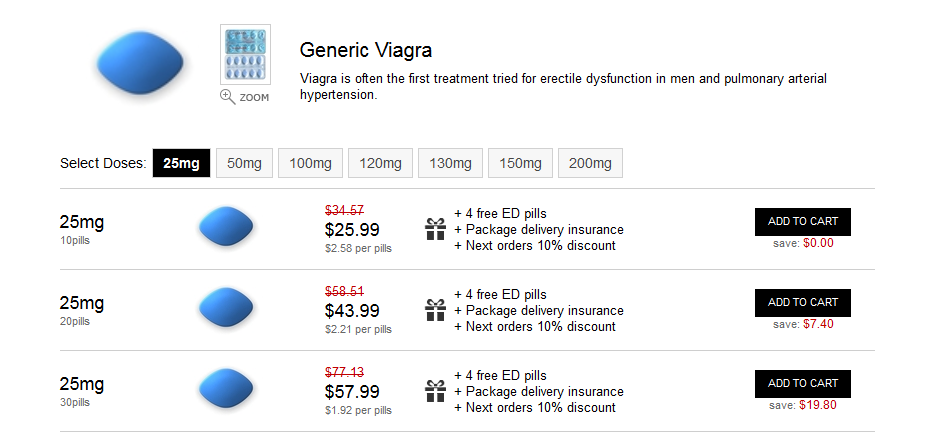Switch to the 100mg dose
This screenshot has height=433, width=950.
click(310, 163)
